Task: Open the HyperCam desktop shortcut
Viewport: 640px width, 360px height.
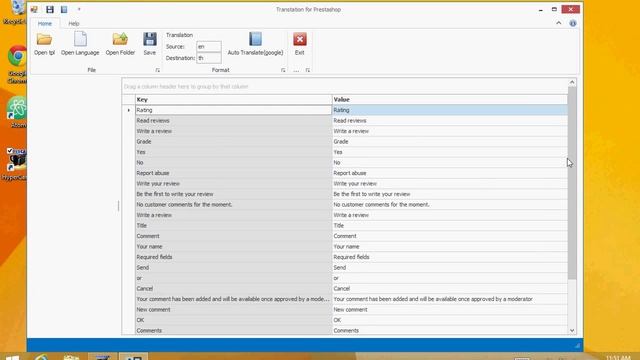Action: click(x=16, y=164)
